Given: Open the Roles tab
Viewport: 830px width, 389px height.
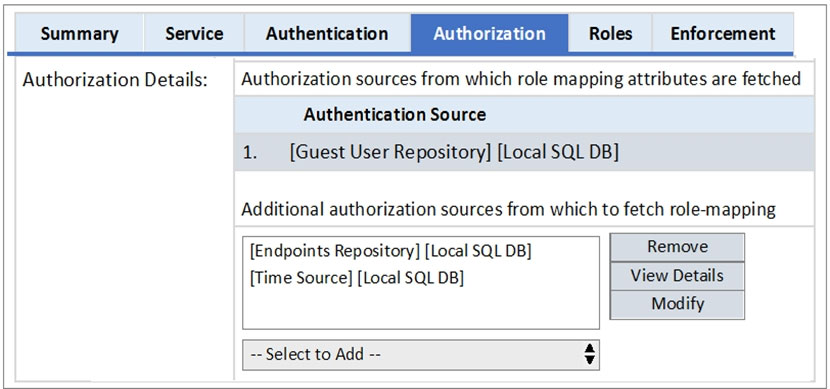Looking at the screenshot, I should click(x=610, y=34).
